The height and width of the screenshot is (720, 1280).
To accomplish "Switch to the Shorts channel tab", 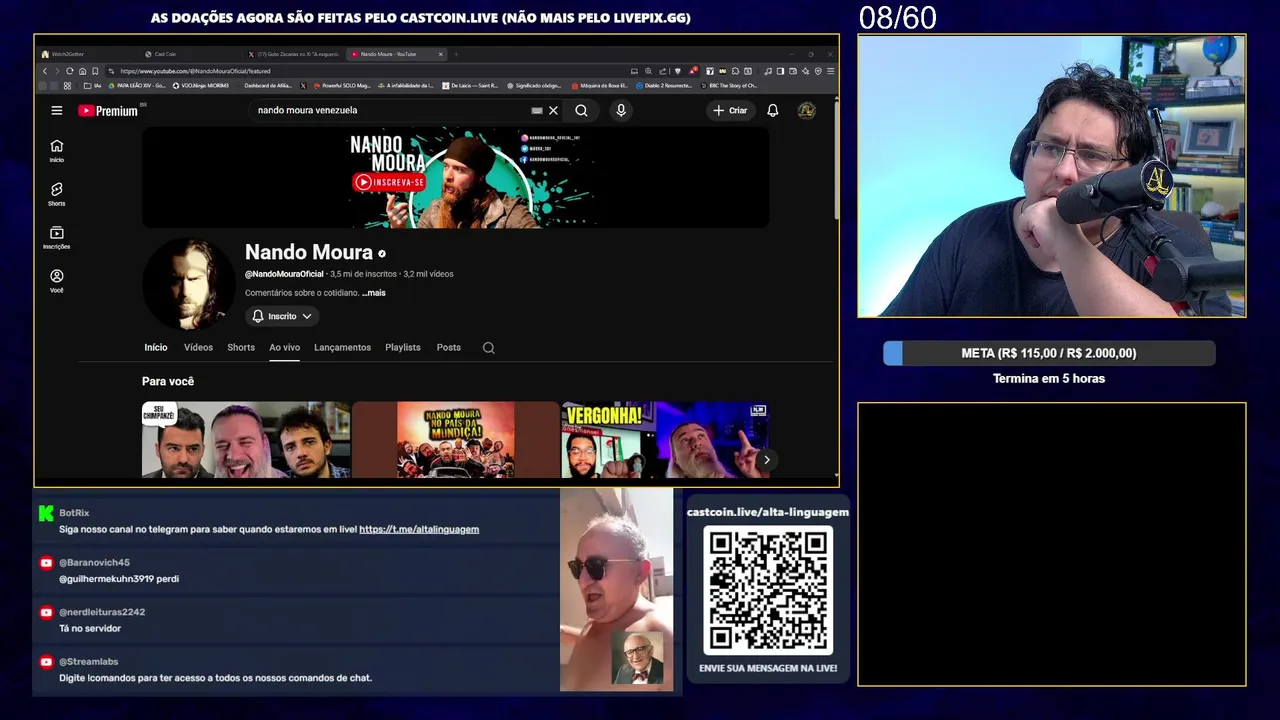I will pyautogui.click(x=241, y=348).
